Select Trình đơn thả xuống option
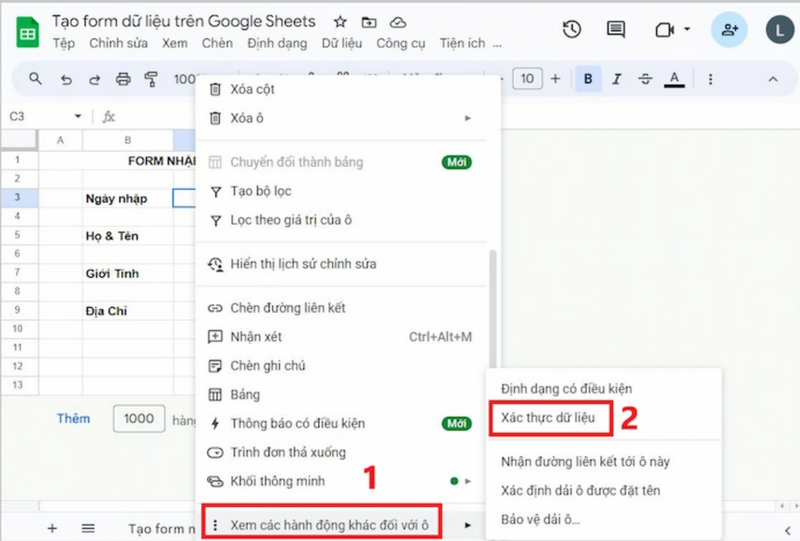Screen dimensions: 800x541 tap(340, 453)
